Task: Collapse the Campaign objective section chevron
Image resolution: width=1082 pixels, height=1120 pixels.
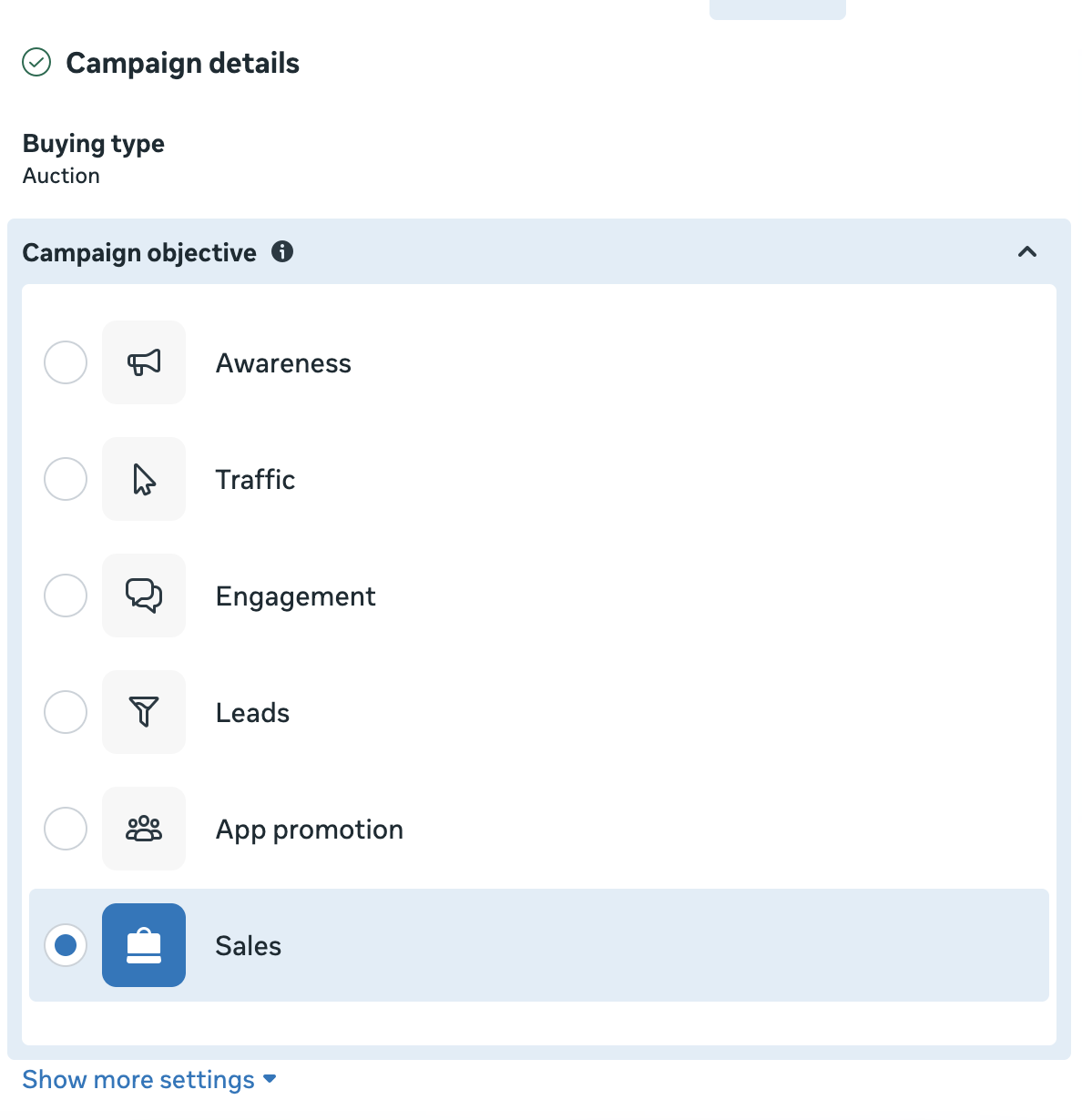Action: [x=1027, y=252]
